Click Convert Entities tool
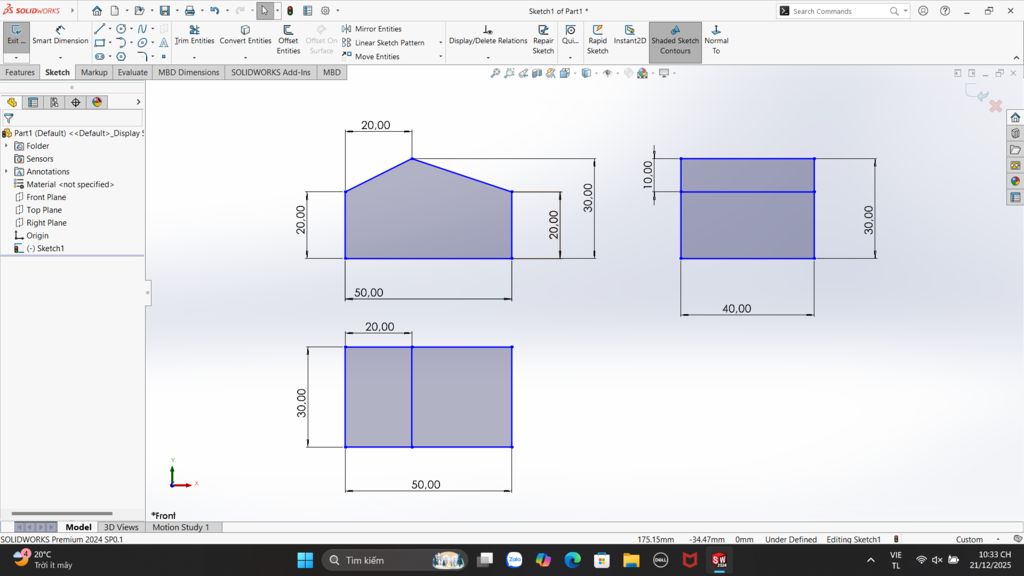This screenshot has height=576, width=1024. [245, 35]
